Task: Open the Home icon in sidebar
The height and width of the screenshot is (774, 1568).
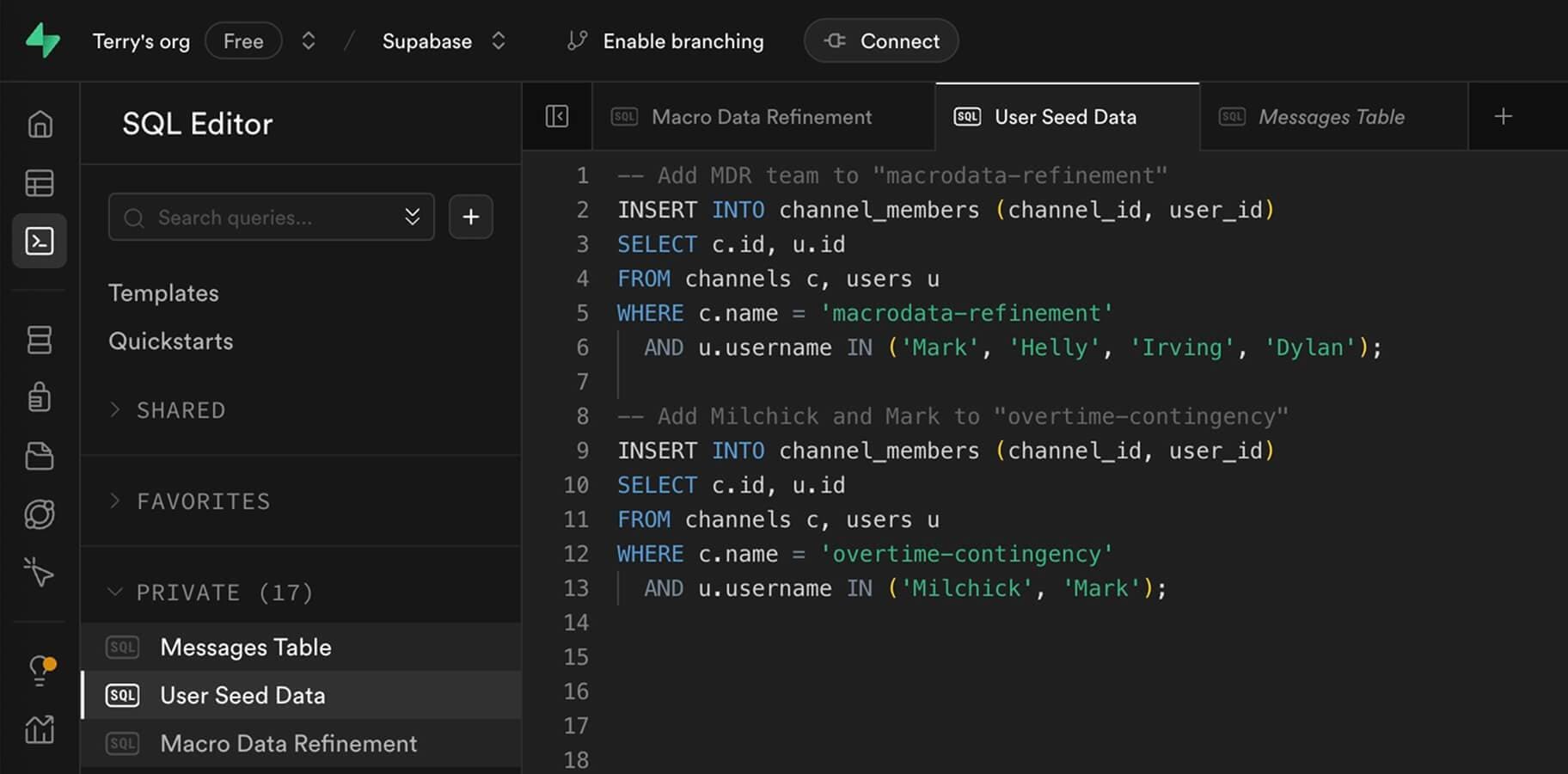Action: pyautogui.click(x=40, y=125)
